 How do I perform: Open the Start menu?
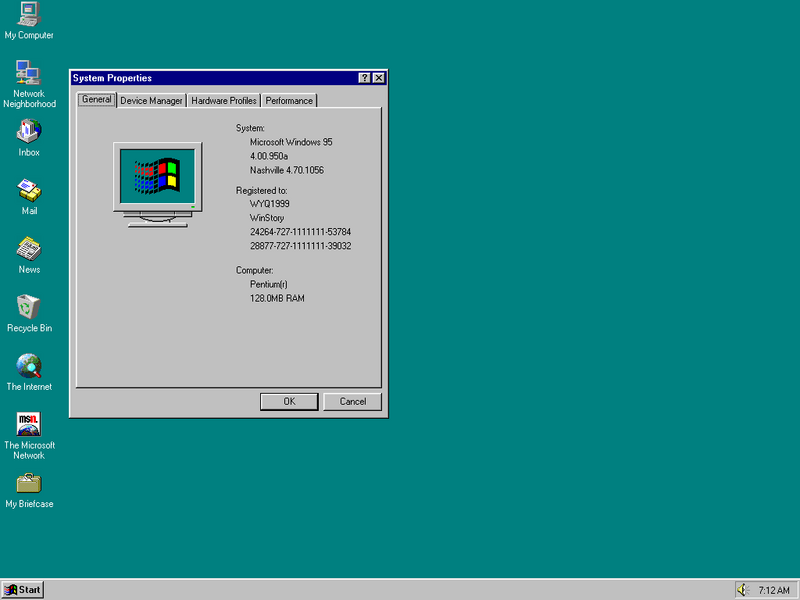pyautogui.click(x=22, y=589)
